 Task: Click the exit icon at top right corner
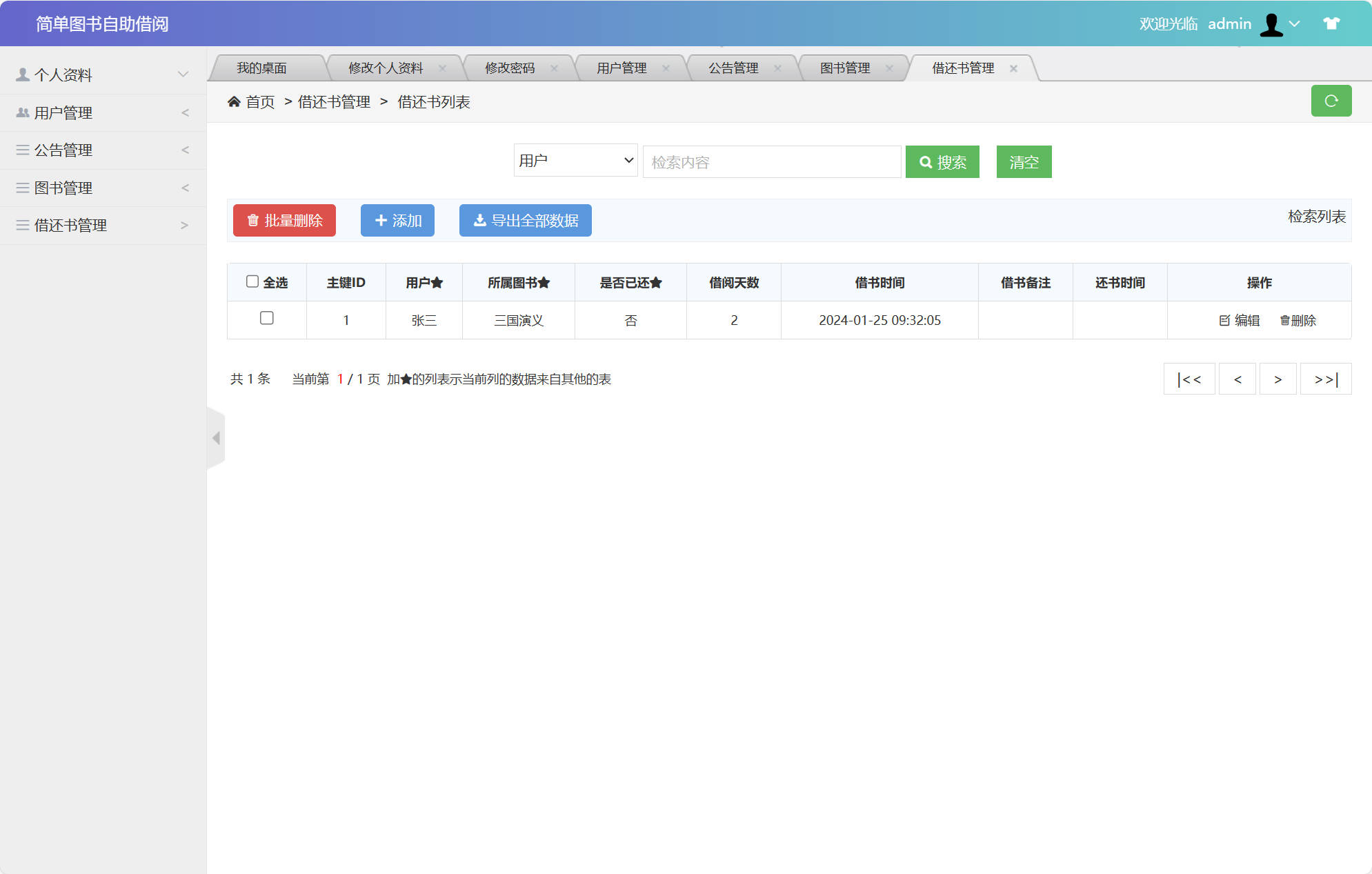(1331, 23)
